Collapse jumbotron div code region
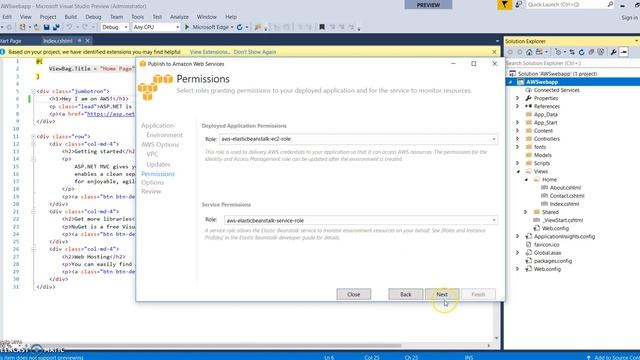 (33, 91)
